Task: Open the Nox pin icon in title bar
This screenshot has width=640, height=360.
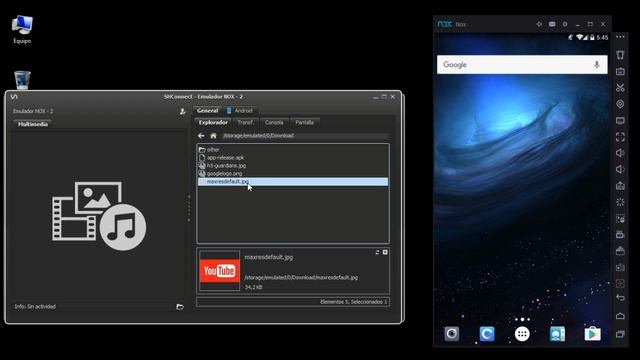Action: (x=539, y=24)
